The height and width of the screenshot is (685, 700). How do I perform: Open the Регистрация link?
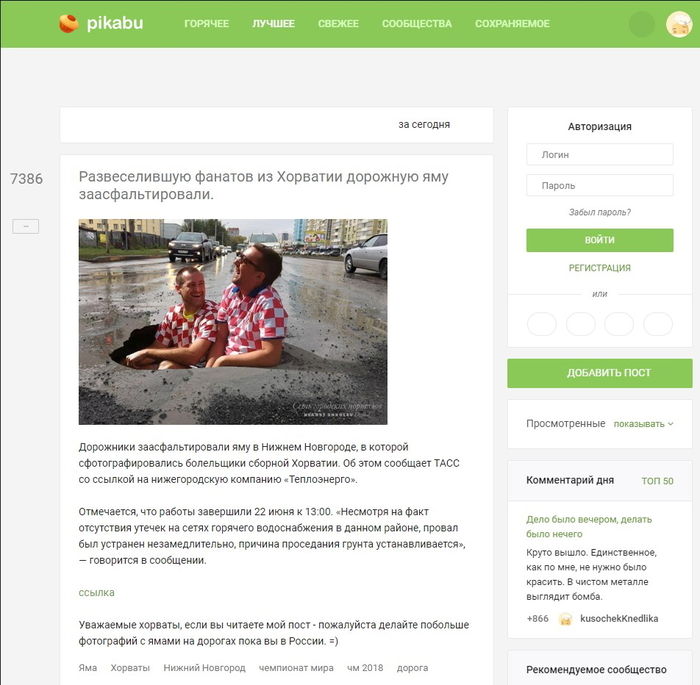tap(600, 268)
